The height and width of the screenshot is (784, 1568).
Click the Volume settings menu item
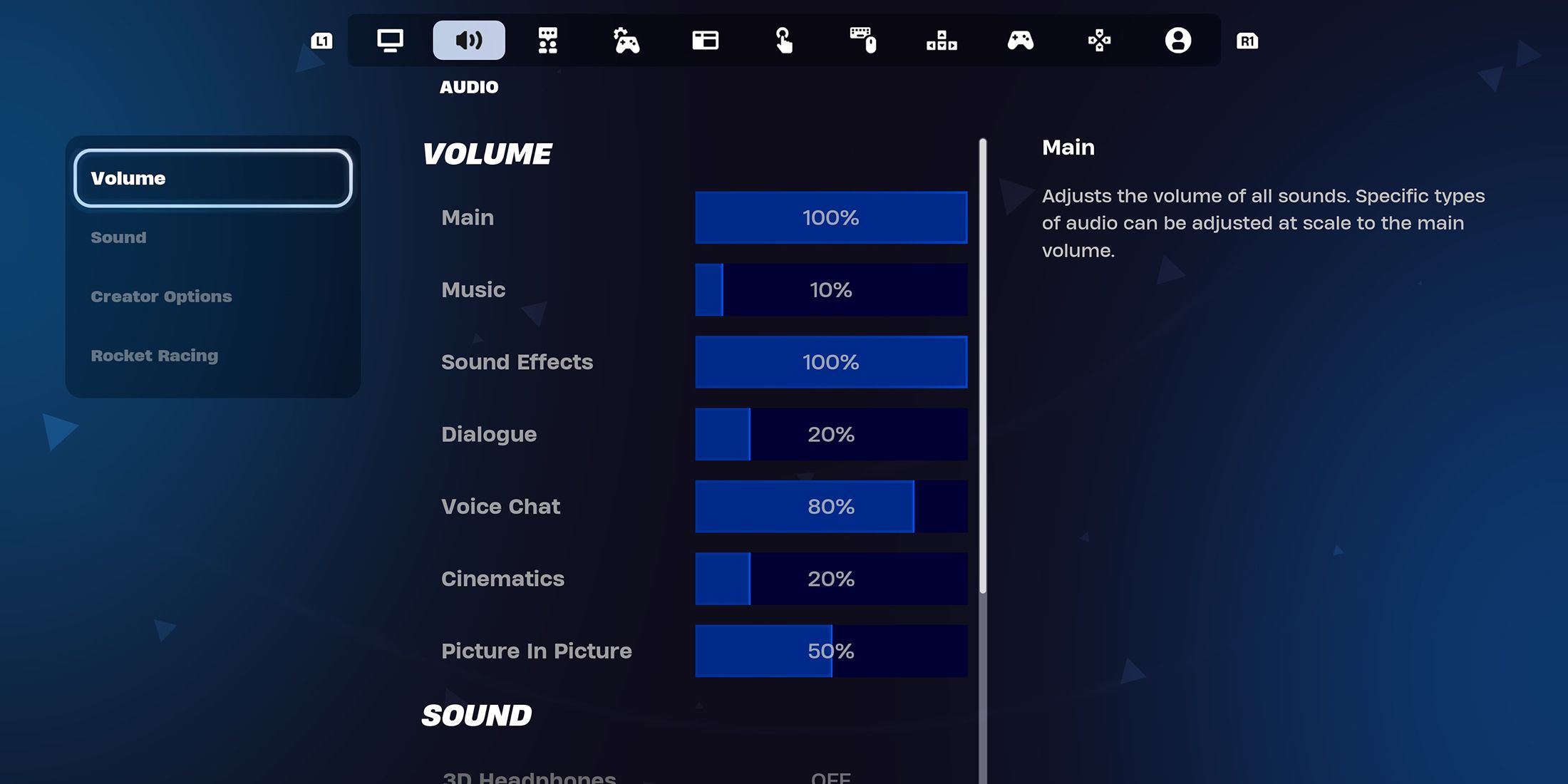point(214,177)
